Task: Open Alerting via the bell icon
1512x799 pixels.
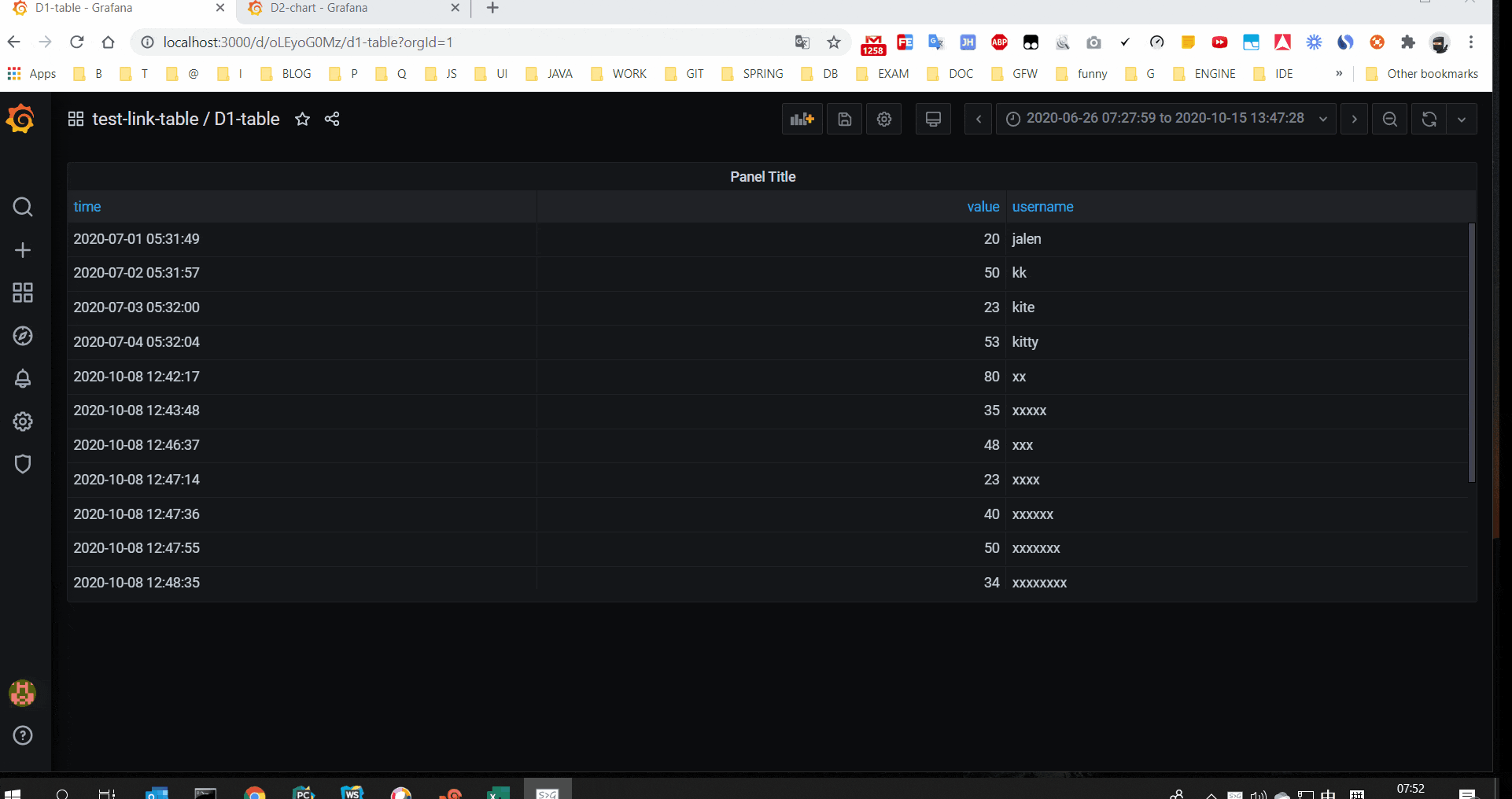Action: point(23,378)
